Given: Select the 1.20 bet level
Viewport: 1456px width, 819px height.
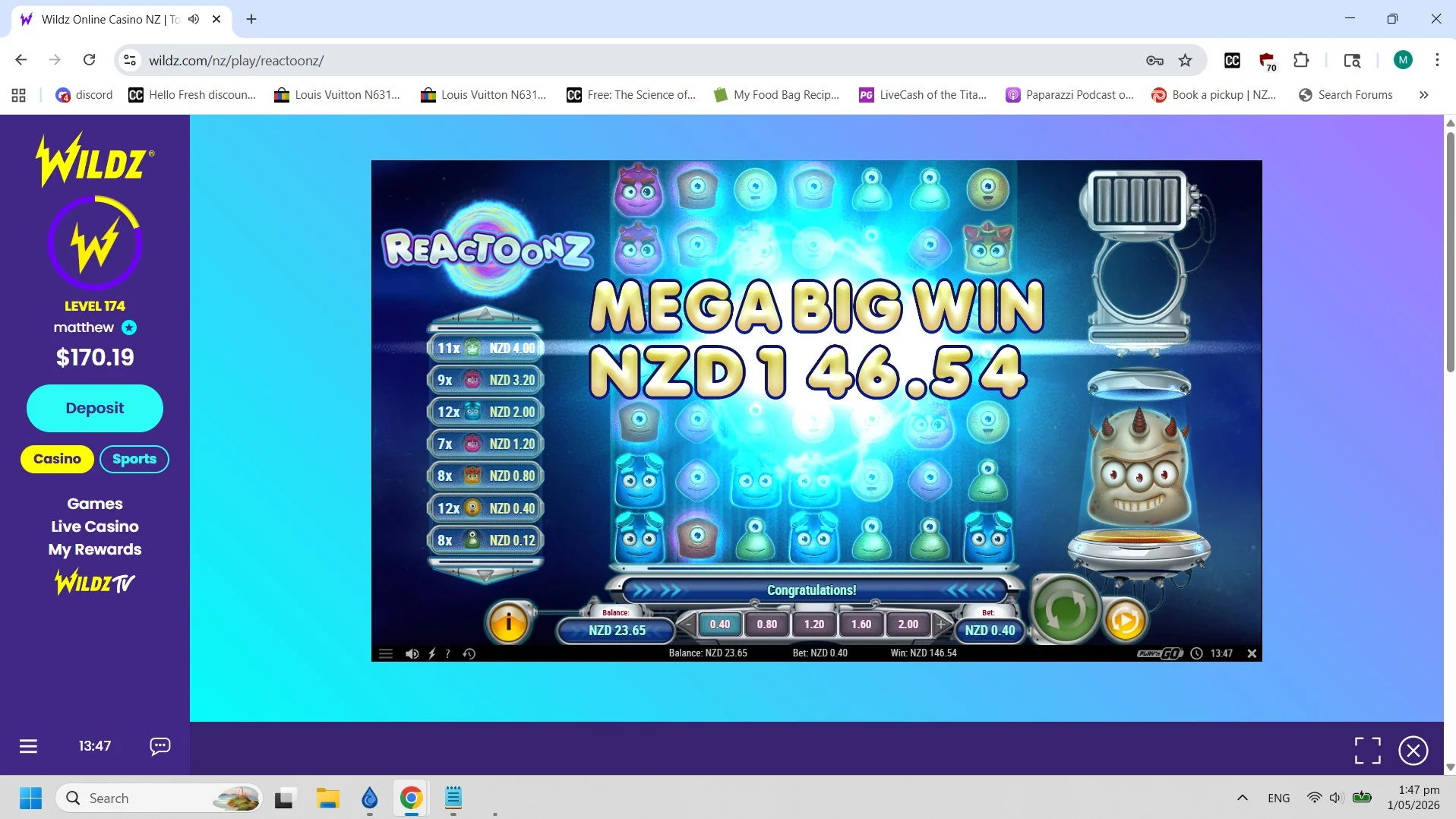Looking at the screenshot, I should [x=814, y=625].
